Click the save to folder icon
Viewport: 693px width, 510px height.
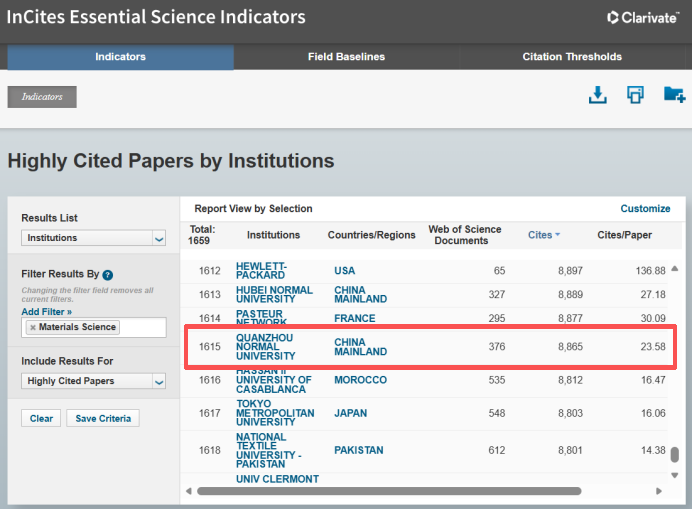click(x=674, y=95)
